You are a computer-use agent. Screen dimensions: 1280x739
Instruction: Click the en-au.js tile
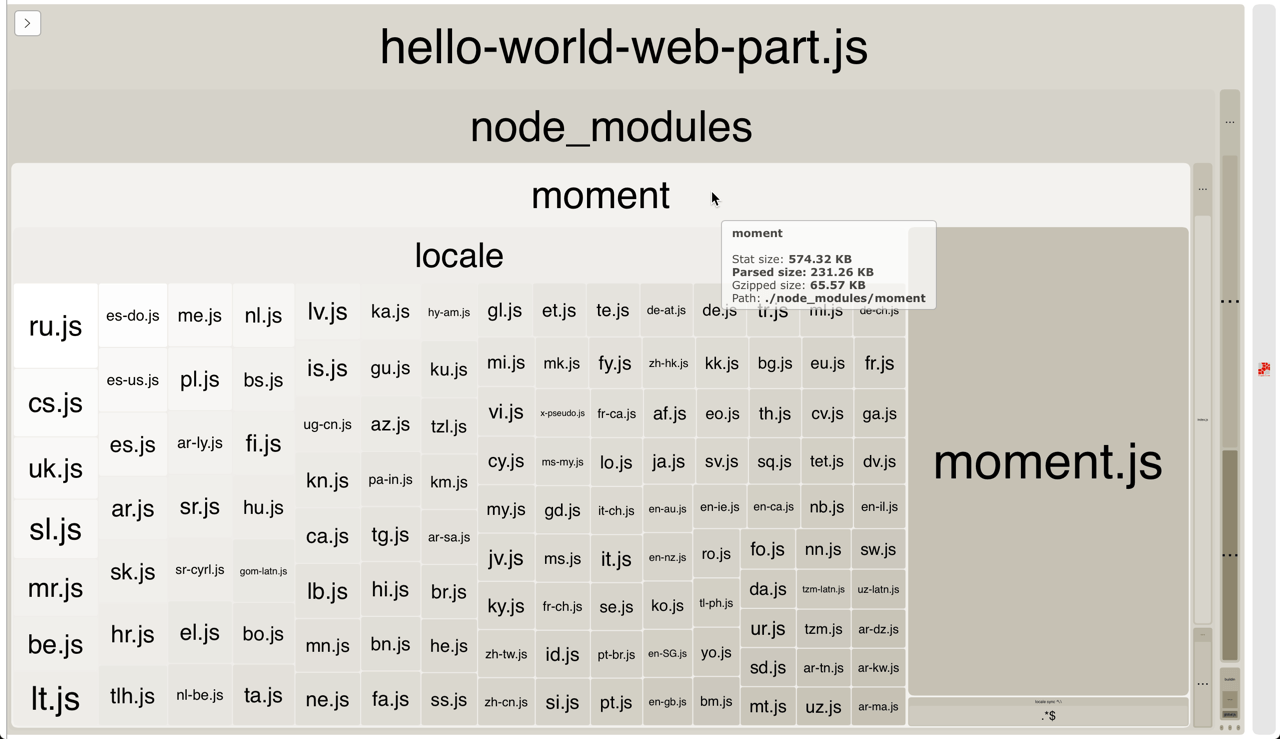click(x=668, y=509)
